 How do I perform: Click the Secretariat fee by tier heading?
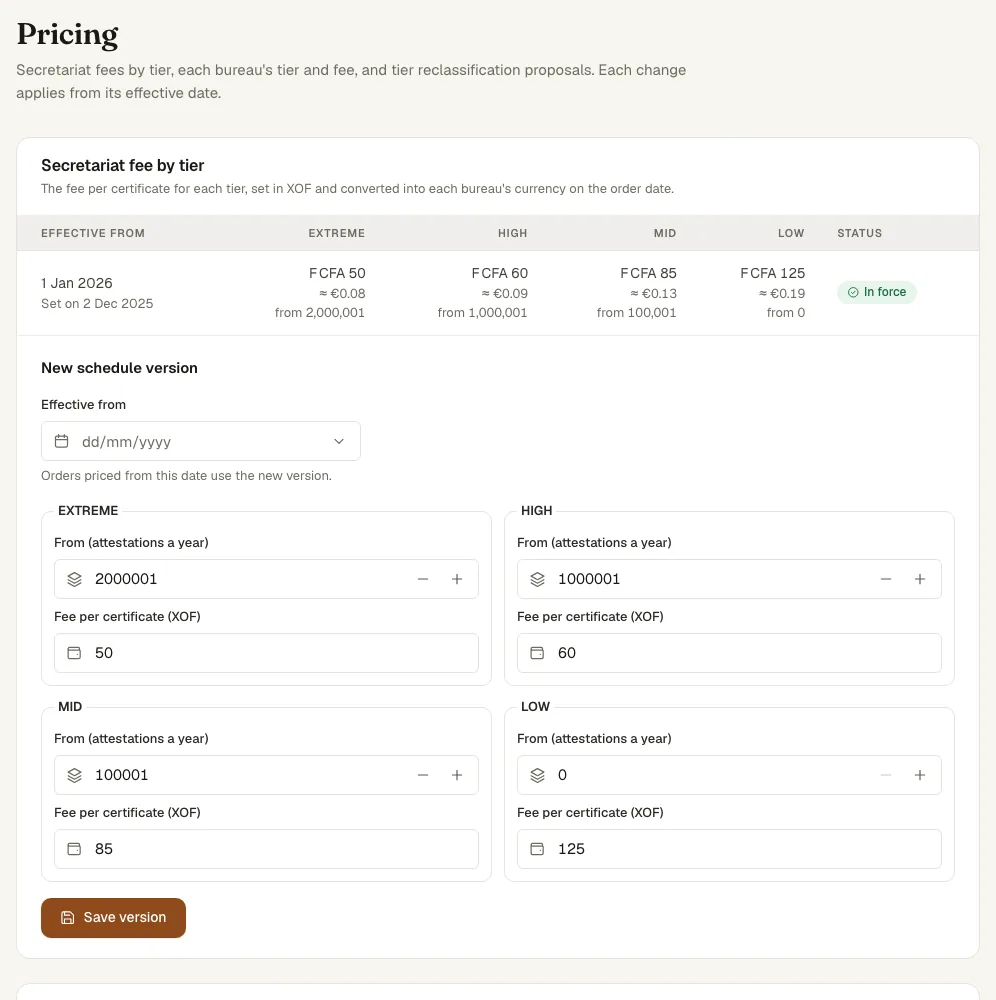click(x=122, y=166)
